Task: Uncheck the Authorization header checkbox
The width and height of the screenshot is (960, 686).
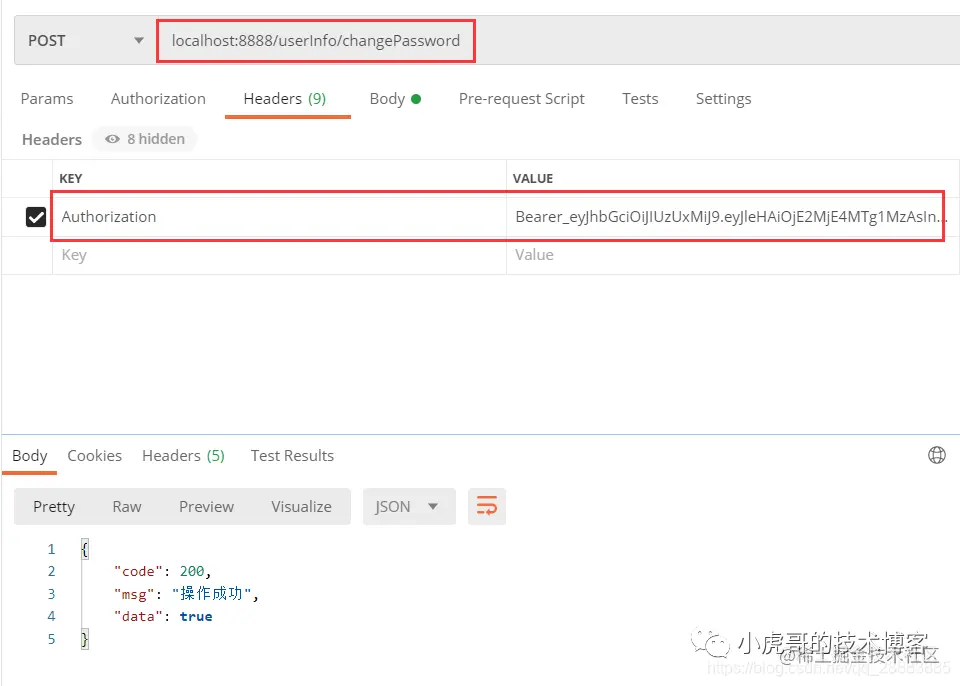Action: pyautogui.click(x=36, y=217)
